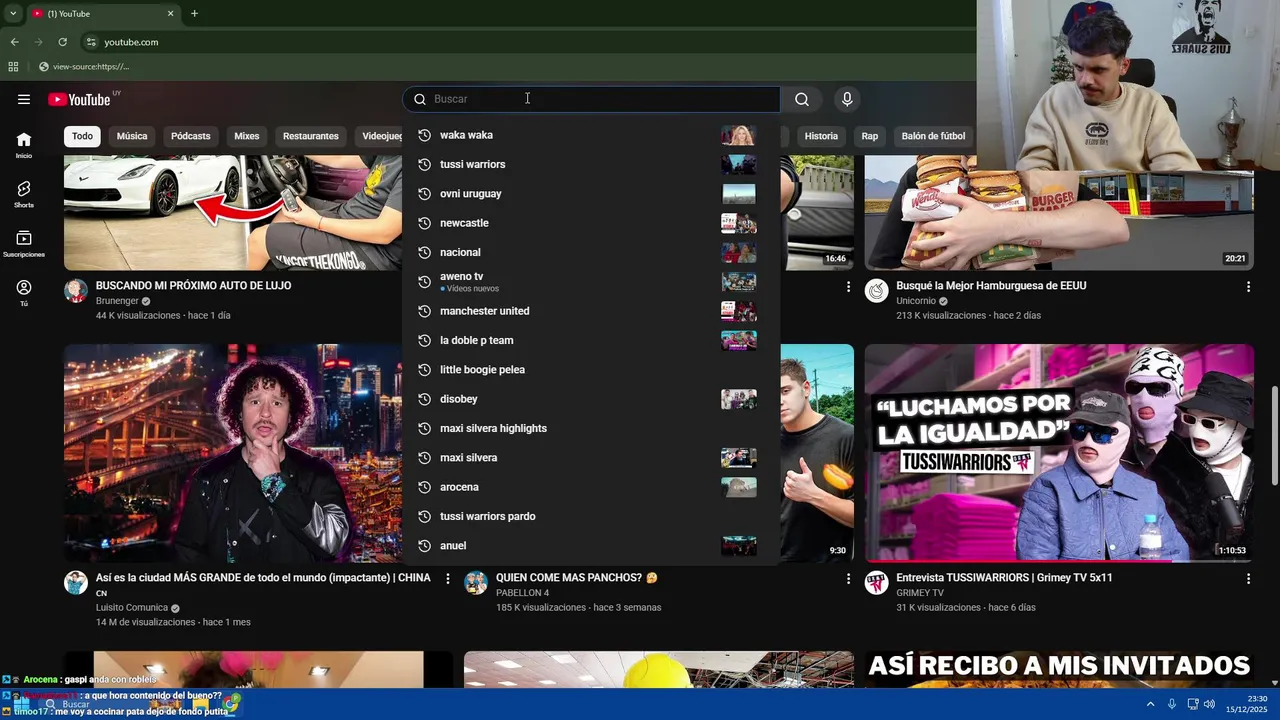
Task: Go back with the browser back arrow
Action: point(15,42)
